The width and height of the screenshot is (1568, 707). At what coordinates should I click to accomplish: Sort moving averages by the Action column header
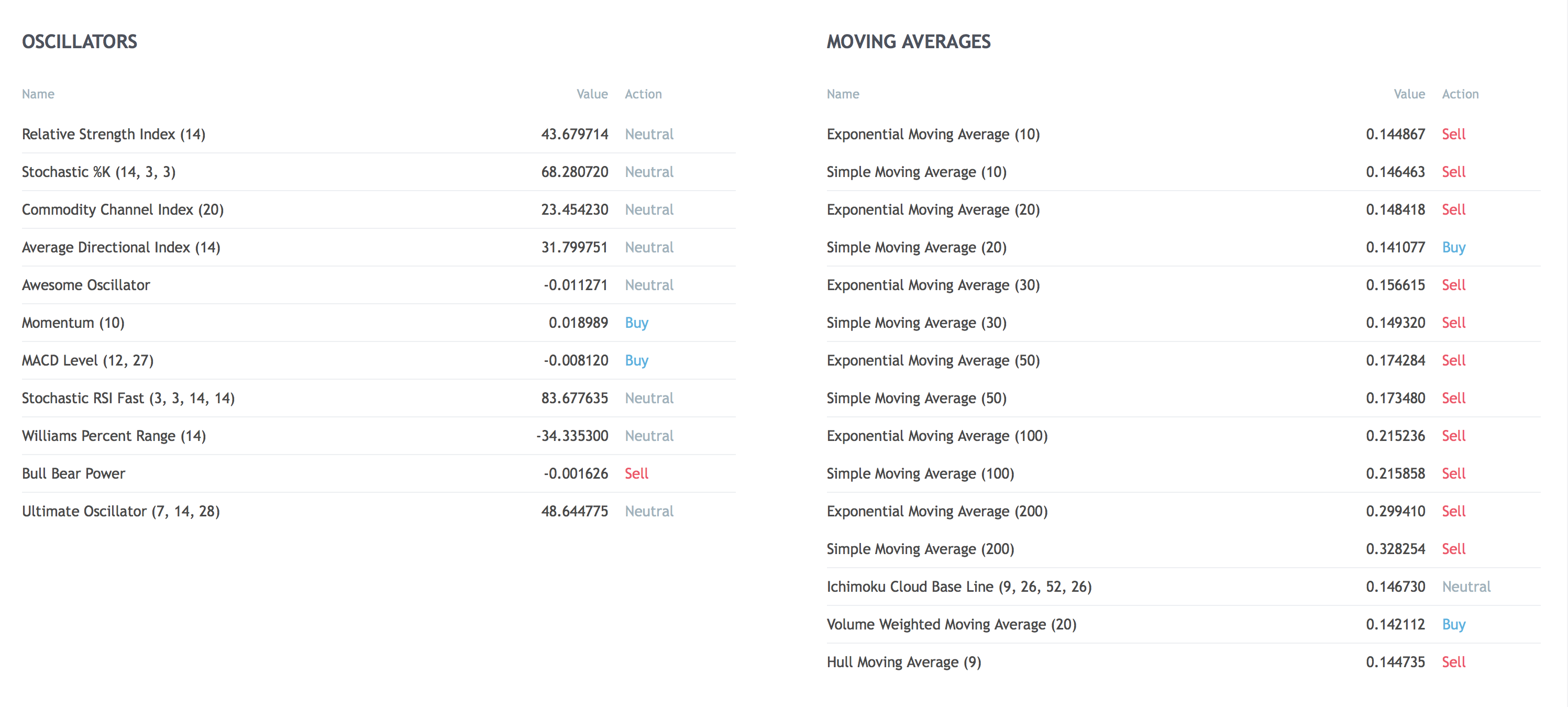point(1460,94)
